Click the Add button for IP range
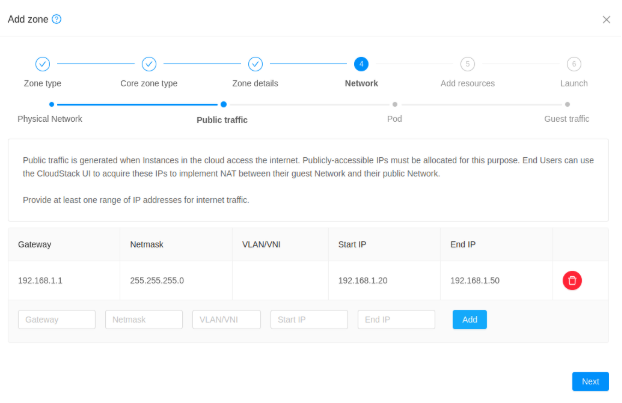Viewport: 622px width, 403px height. (x=470, y=319)
